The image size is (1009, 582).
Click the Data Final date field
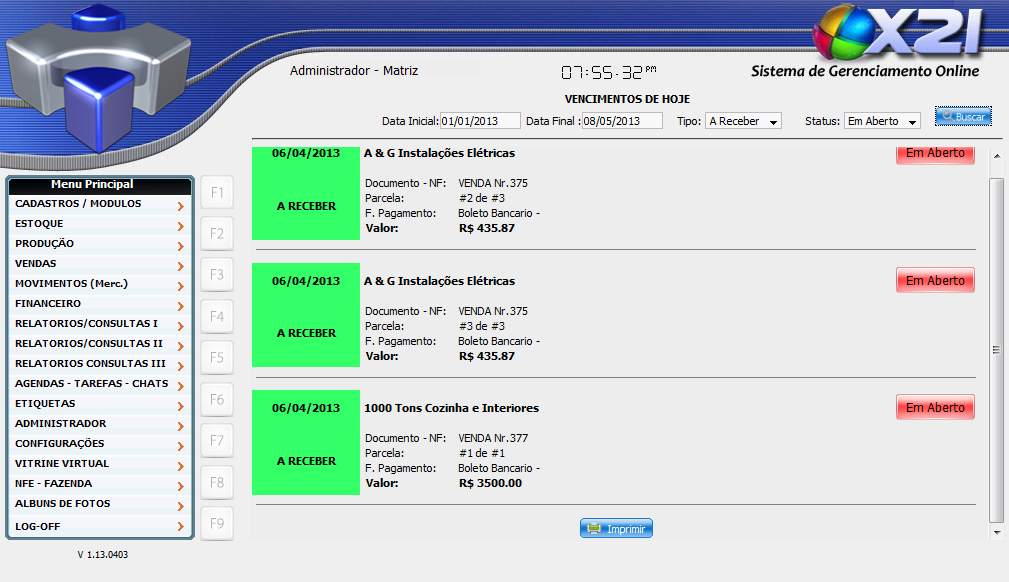pos(622,121)
